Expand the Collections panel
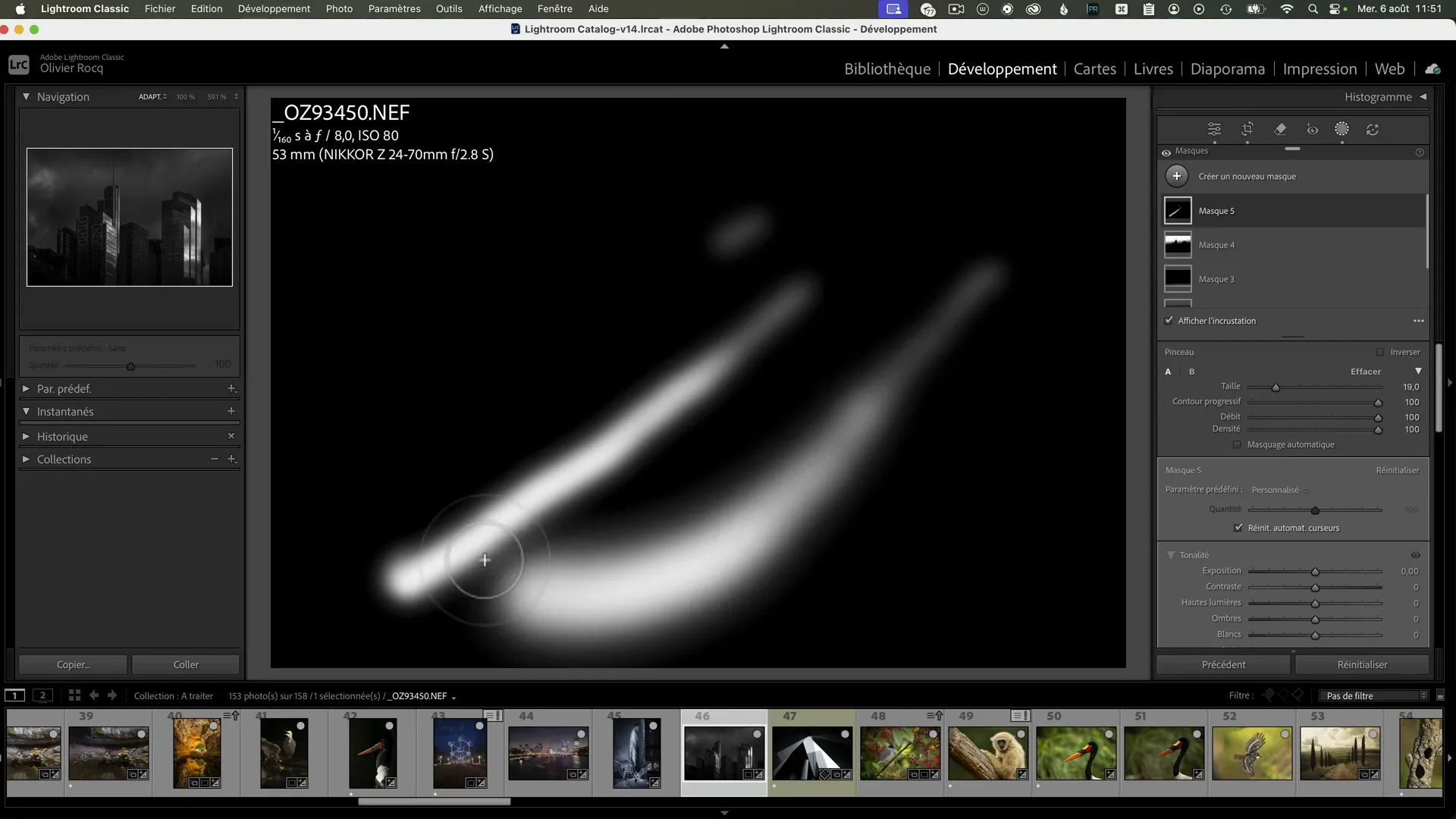The height and width of the screenshot is (819, 1456). 26,459
